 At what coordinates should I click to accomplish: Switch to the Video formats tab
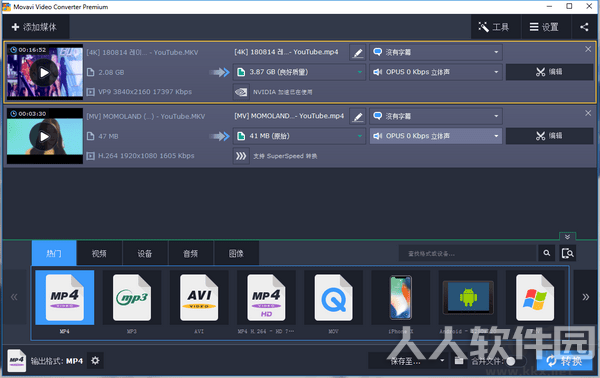[x=99, y=253]
